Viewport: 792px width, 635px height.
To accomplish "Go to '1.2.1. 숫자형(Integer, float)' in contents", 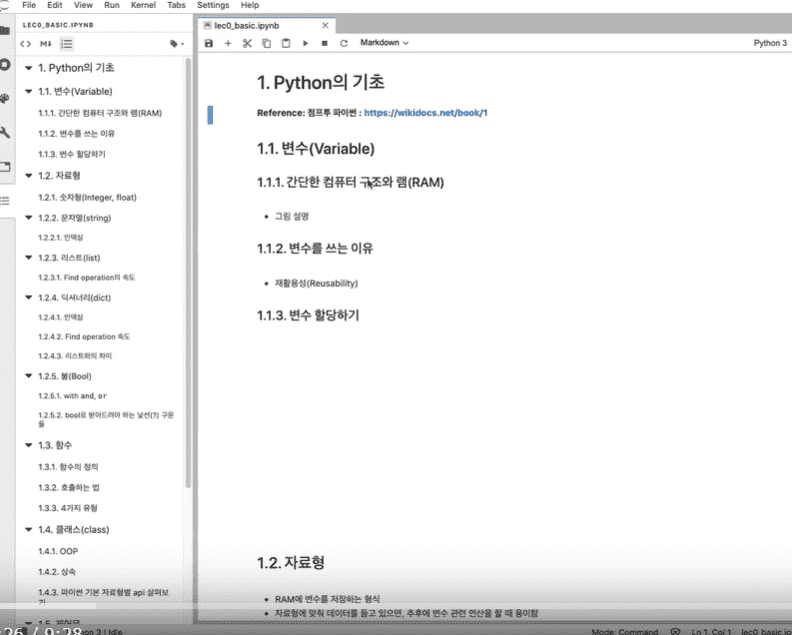I will [87, 198].
